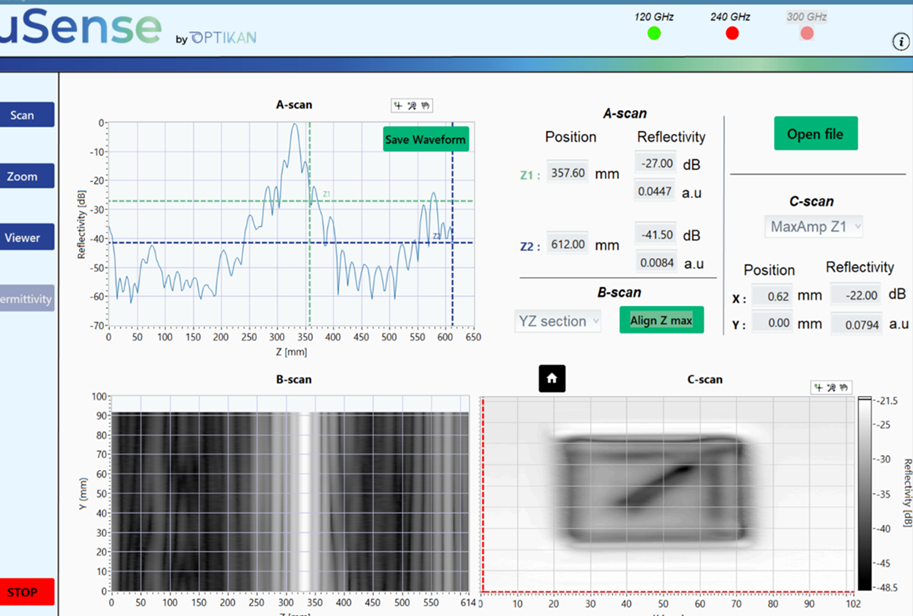The width and height of the screenshot is (913, 616).
Task: Select the C-scan graph panning hand tool
Action: 844,387
